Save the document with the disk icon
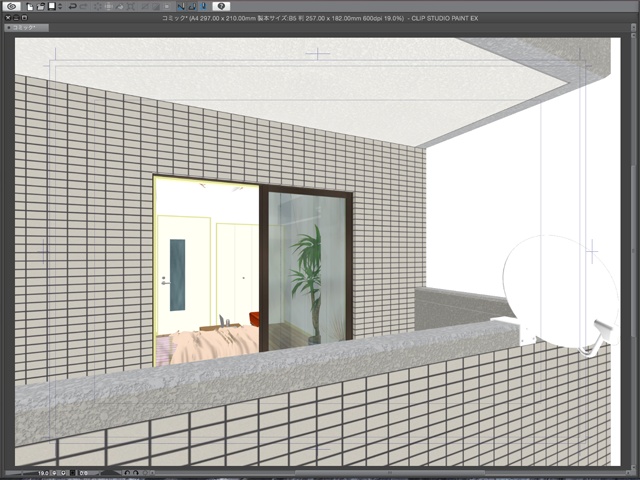This screenshot has height=480, width=640. click(x=51, y=7)
